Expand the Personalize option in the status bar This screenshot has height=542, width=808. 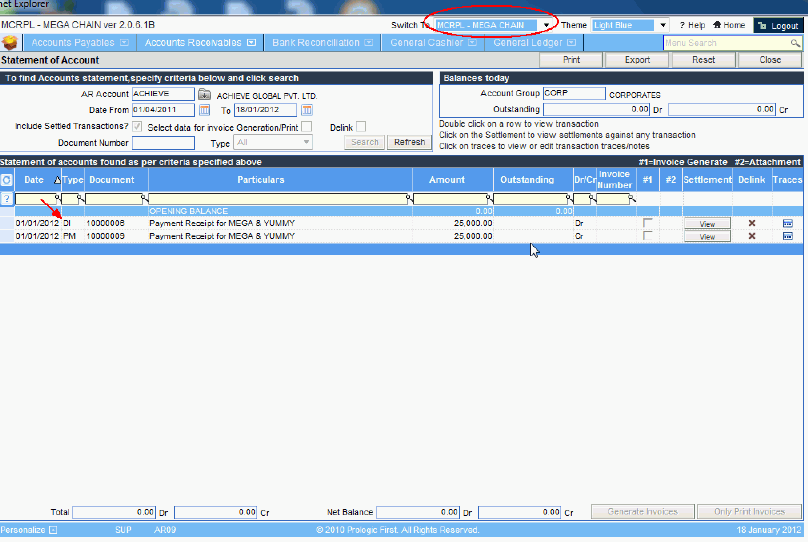[x=53, y=529]
